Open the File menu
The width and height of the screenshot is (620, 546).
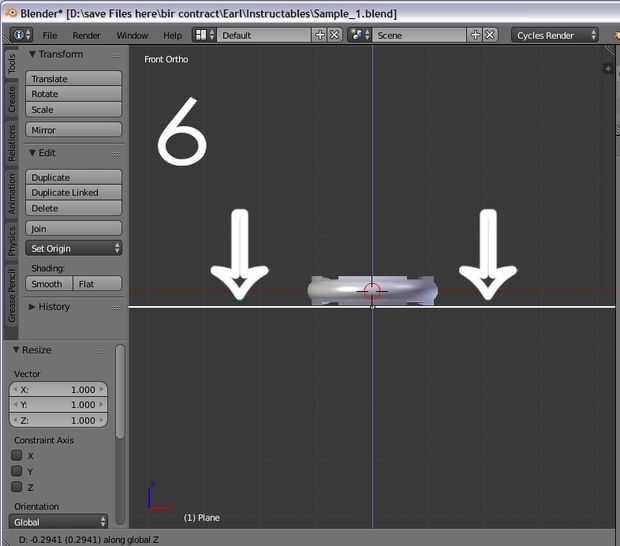(50, 36)
